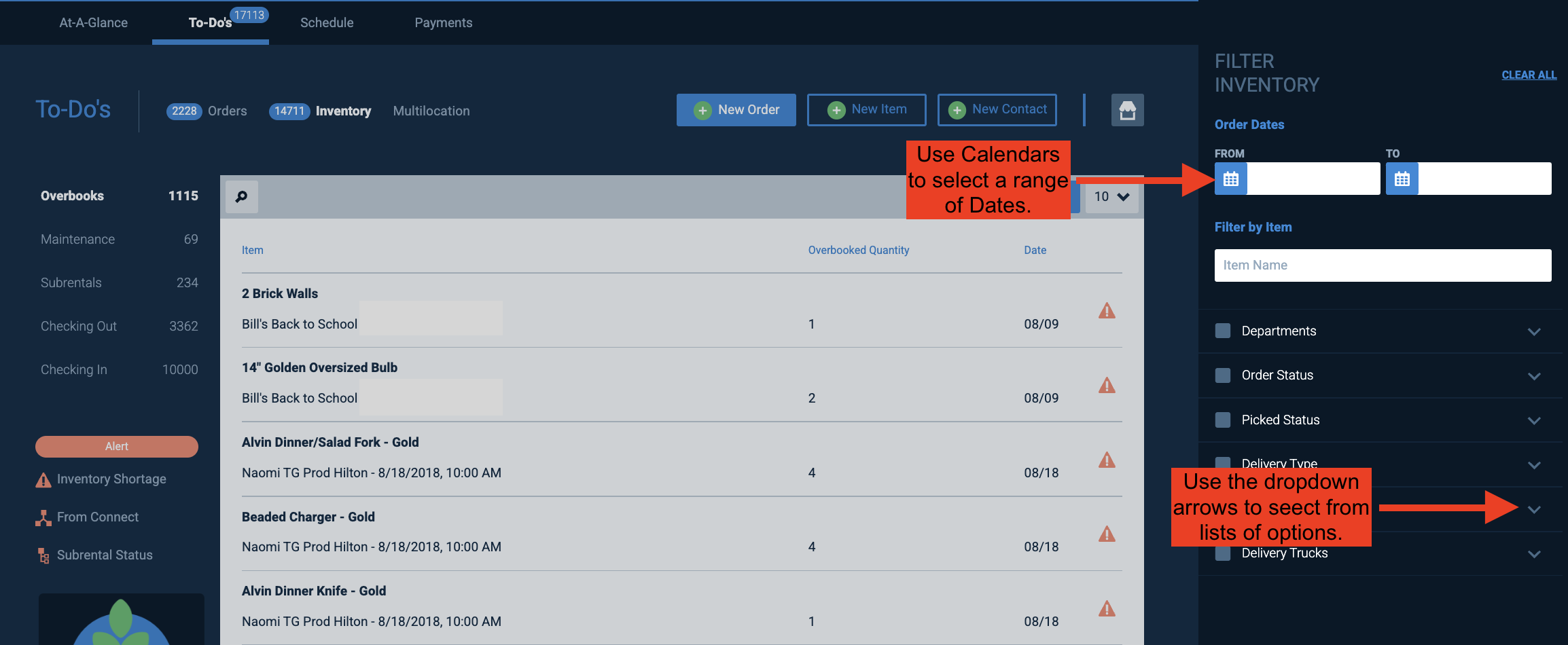Screen dimensions: 1568x645
Task: Expand the Picked Status filter chevron
Action: [x=1534, y=421]
